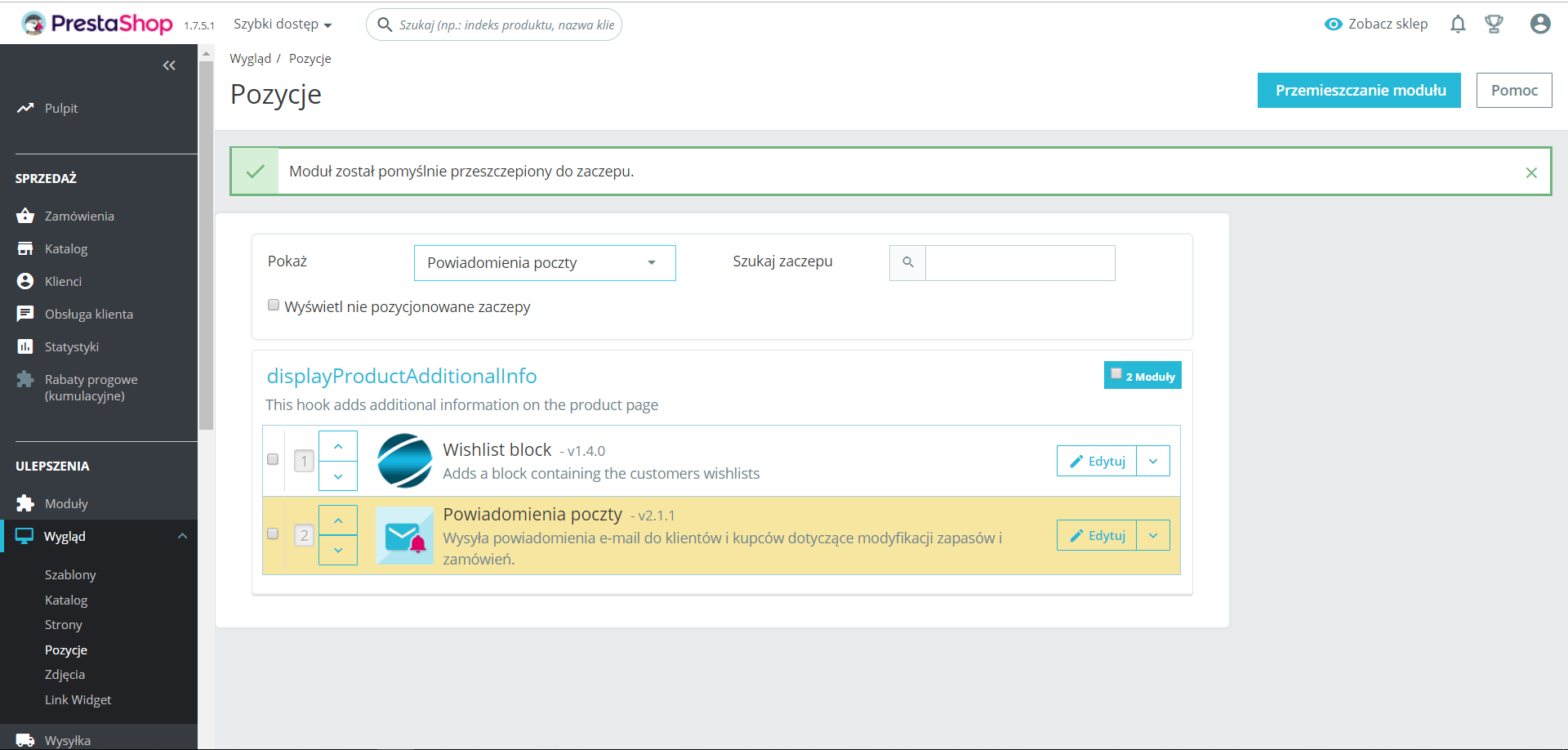Click the magnifier icon in top search
The width and height of the screenshot is (1568, 750).
point(385,25)
